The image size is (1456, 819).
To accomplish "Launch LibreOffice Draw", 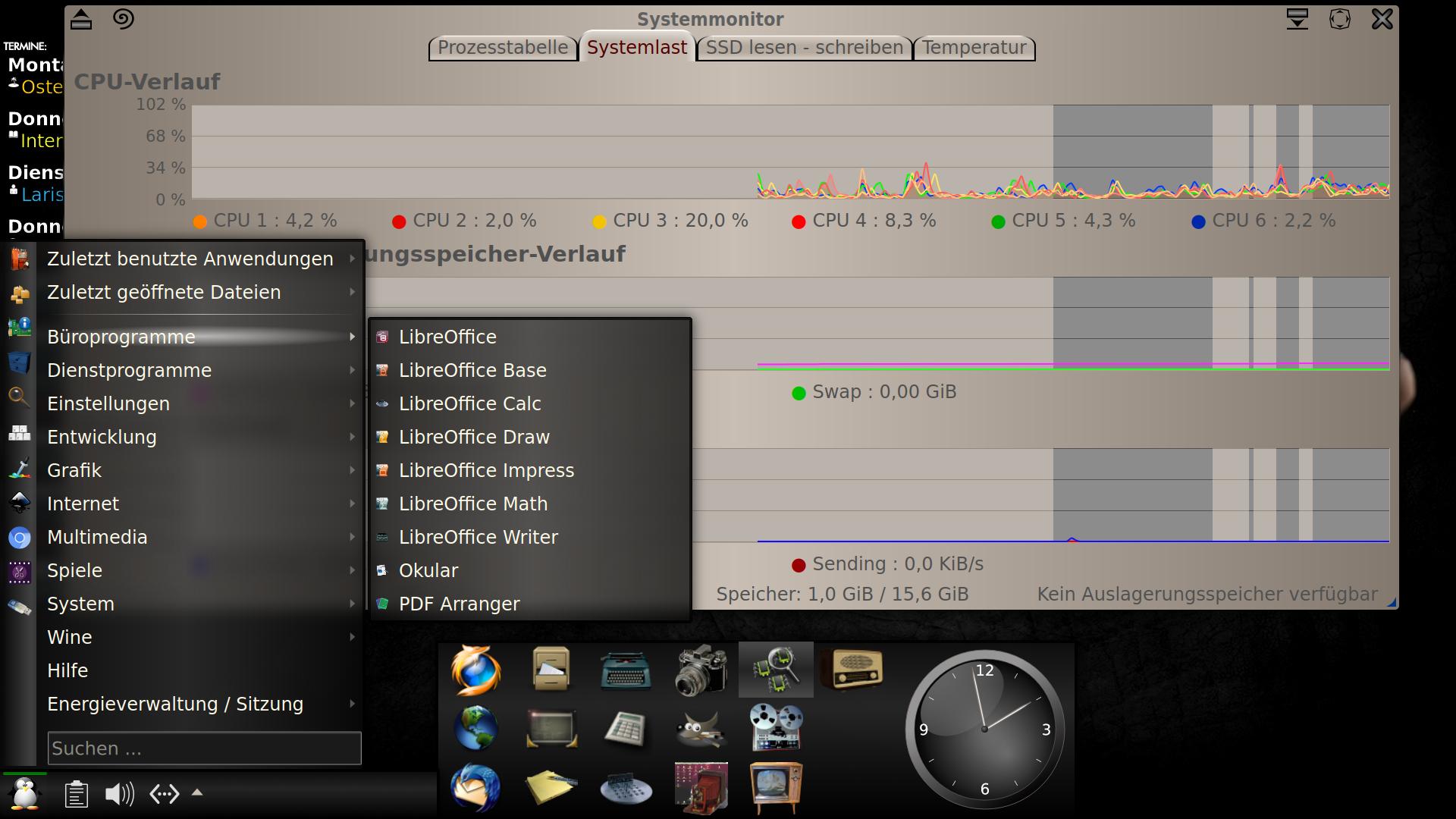I will (x=530, y=437).
